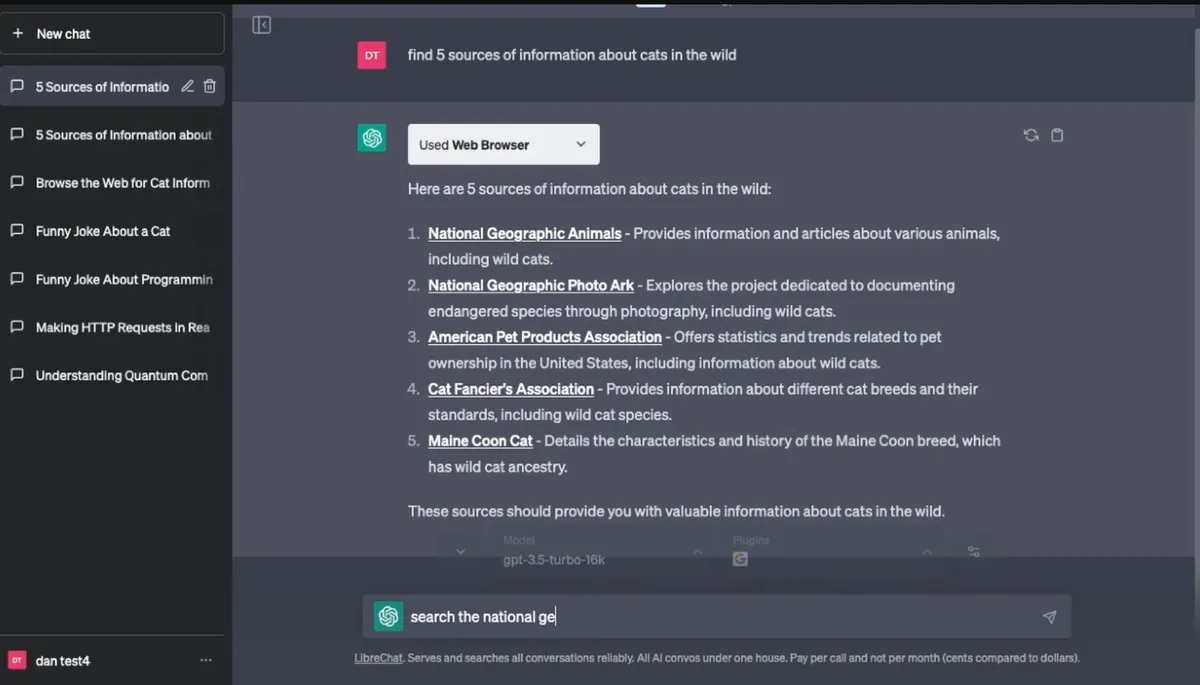The width and height of the screenshot is (1200, 685).
Task: Open the Understanding Quantum Com conversation
Action: coord(121,376)
